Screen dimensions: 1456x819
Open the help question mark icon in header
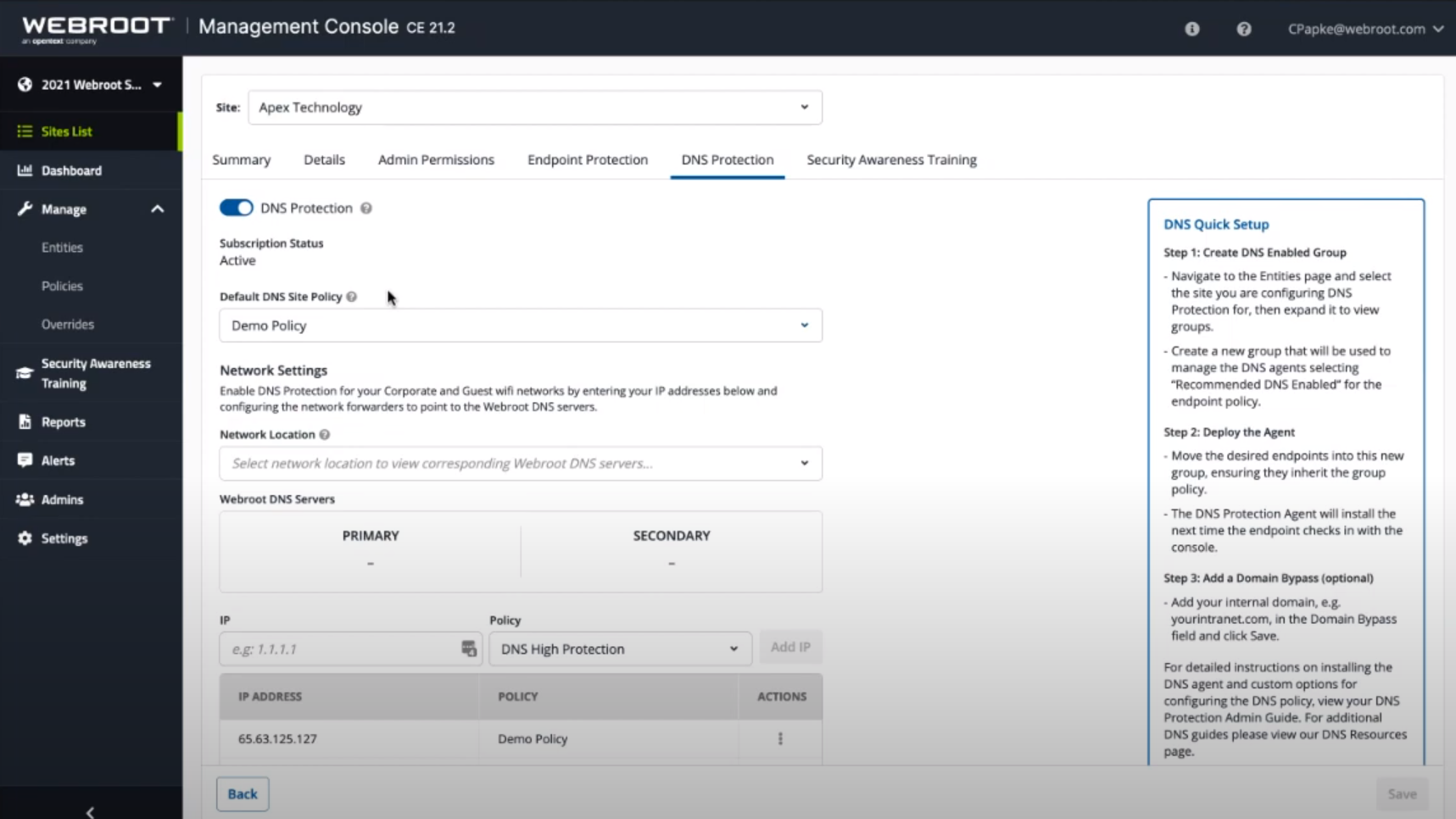coord(1243,29)
